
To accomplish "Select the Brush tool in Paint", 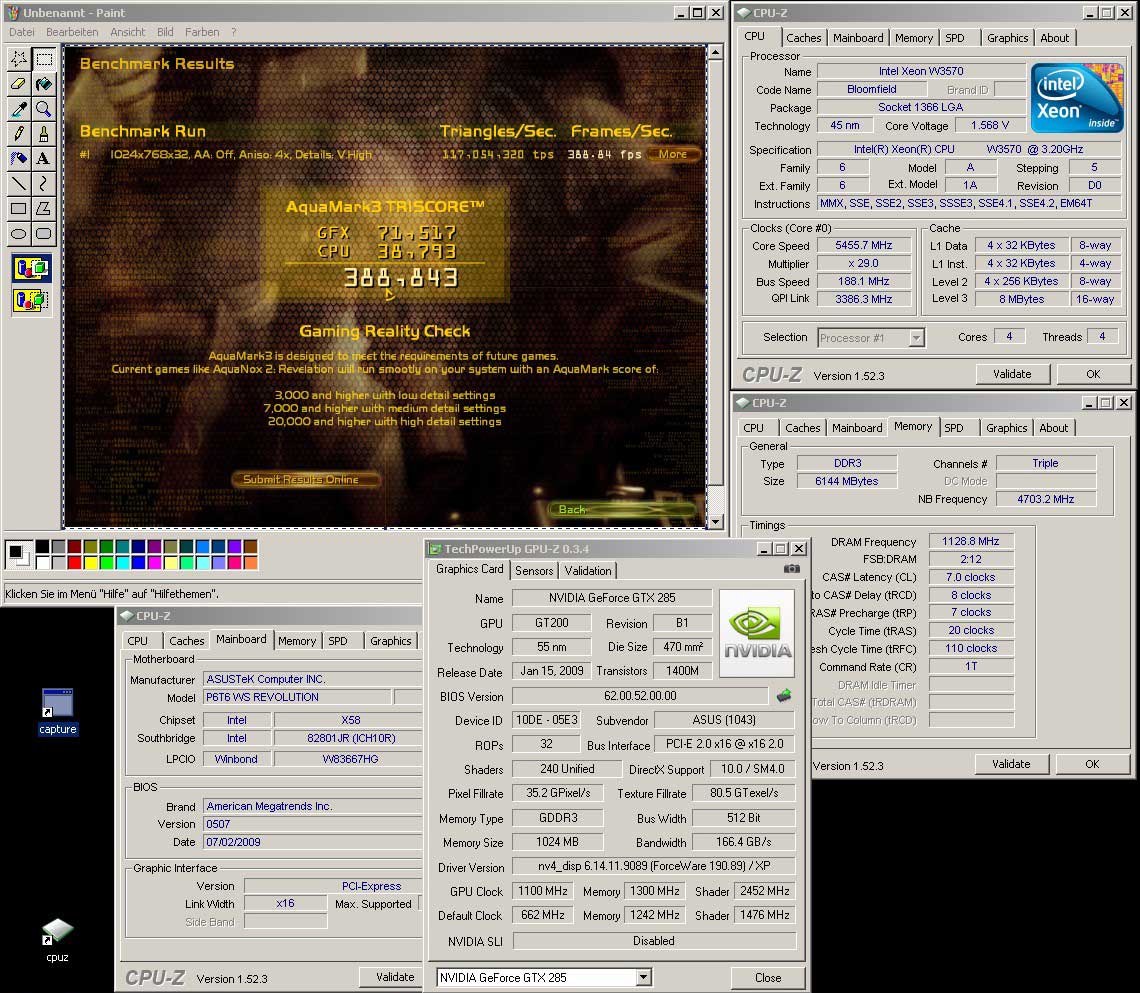I will (44, 133).
